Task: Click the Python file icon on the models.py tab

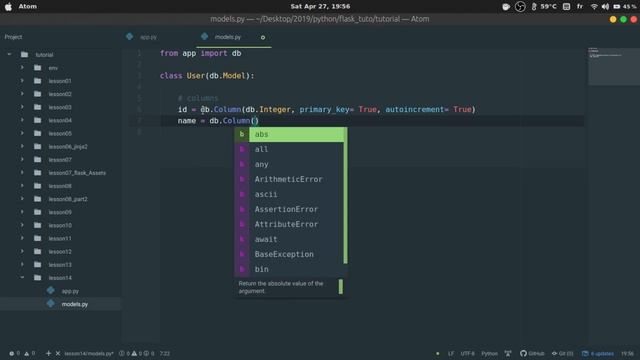Action: point(204,36)
